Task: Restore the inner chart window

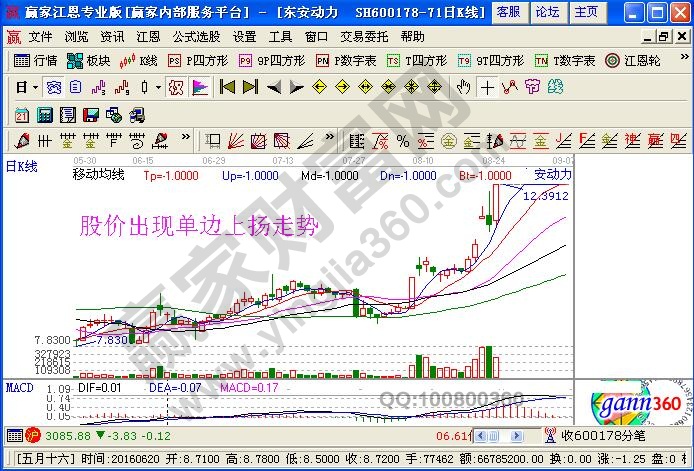Action: (x=663, y=37)
